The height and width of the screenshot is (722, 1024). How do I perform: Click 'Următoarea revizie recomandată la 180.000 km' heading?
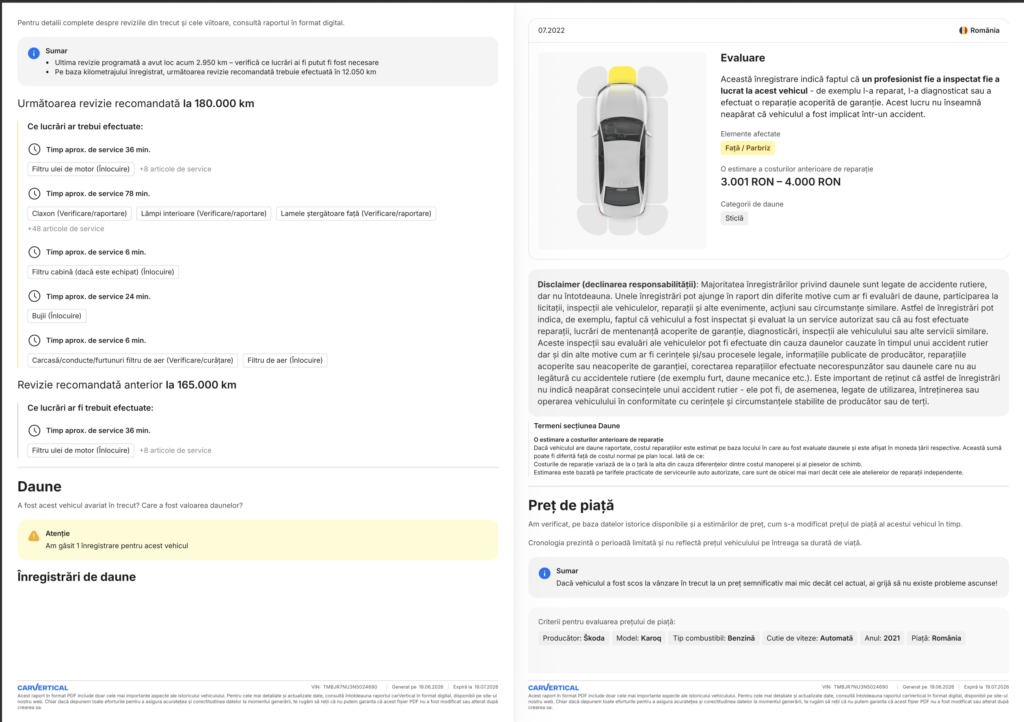tap(136, 104)
